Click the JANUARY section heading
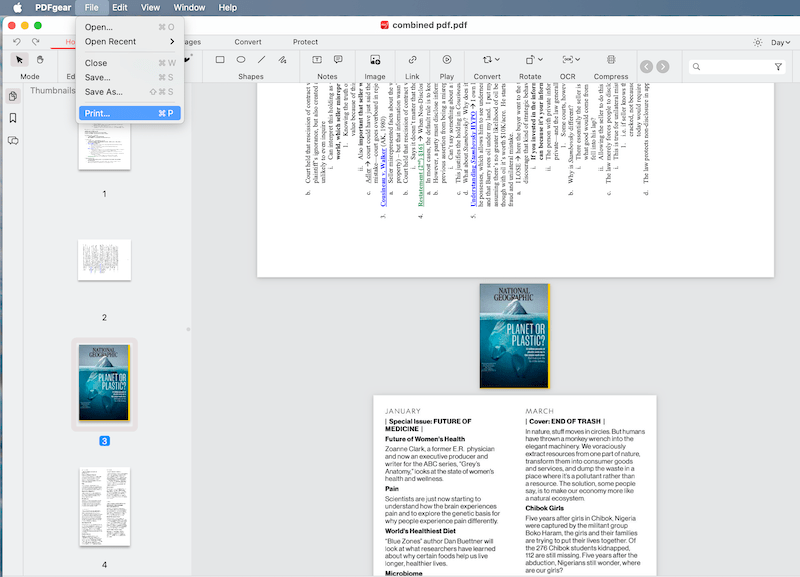This screenshot has width=800, height=577. point(403,411)
